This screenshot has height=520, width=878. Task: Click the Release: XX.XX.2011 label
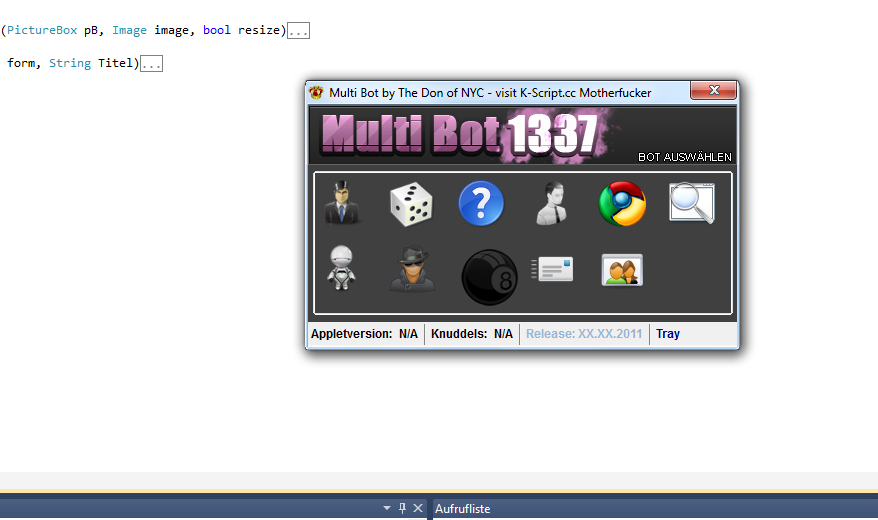pyautogui.click(x=583, y=334)
